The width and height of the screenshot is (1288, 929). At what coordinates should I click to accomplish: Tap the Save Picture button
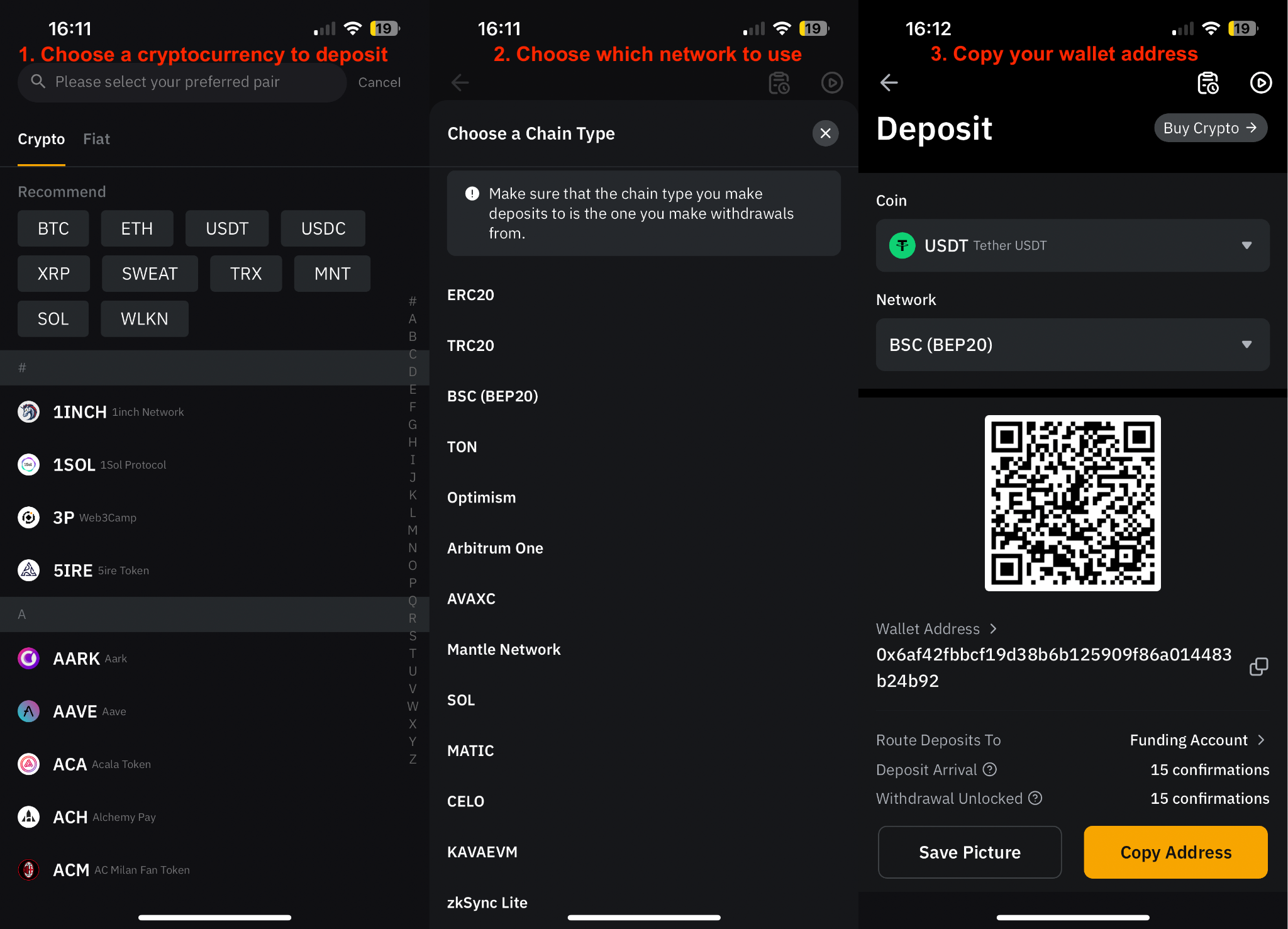970,852
